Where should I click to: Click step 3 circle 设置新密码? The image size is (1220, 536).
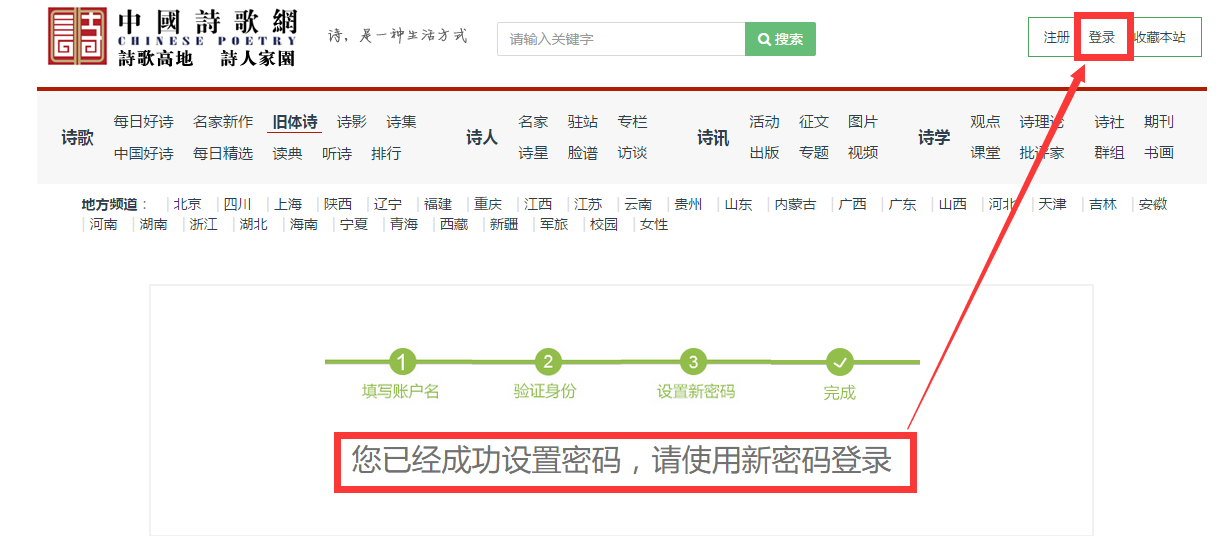pyautogui.click(x=694, y=361)
